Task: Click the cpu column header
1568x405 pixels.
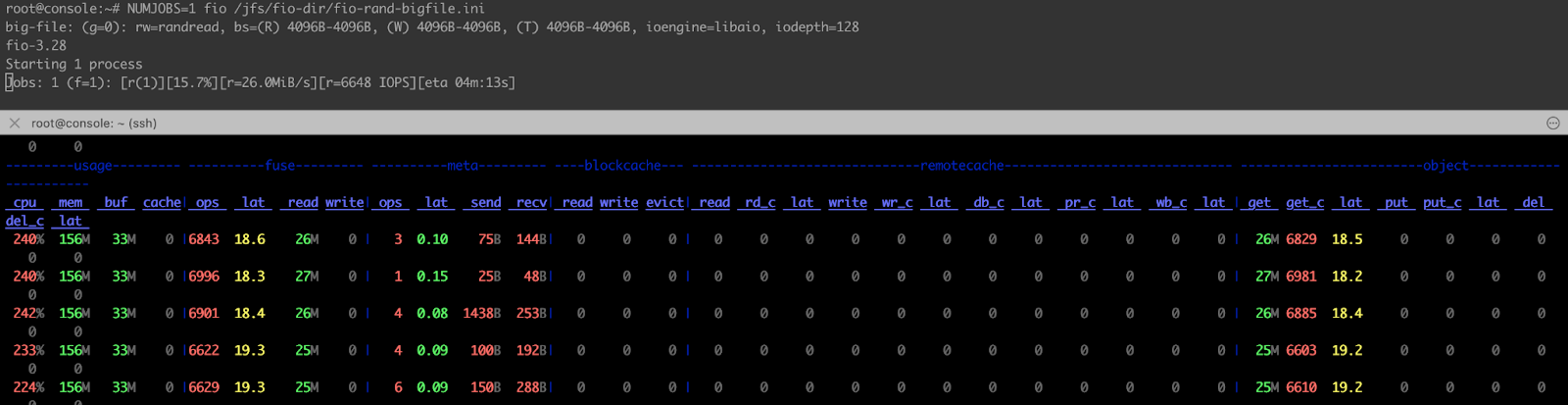Action: (x=24, y=202)
